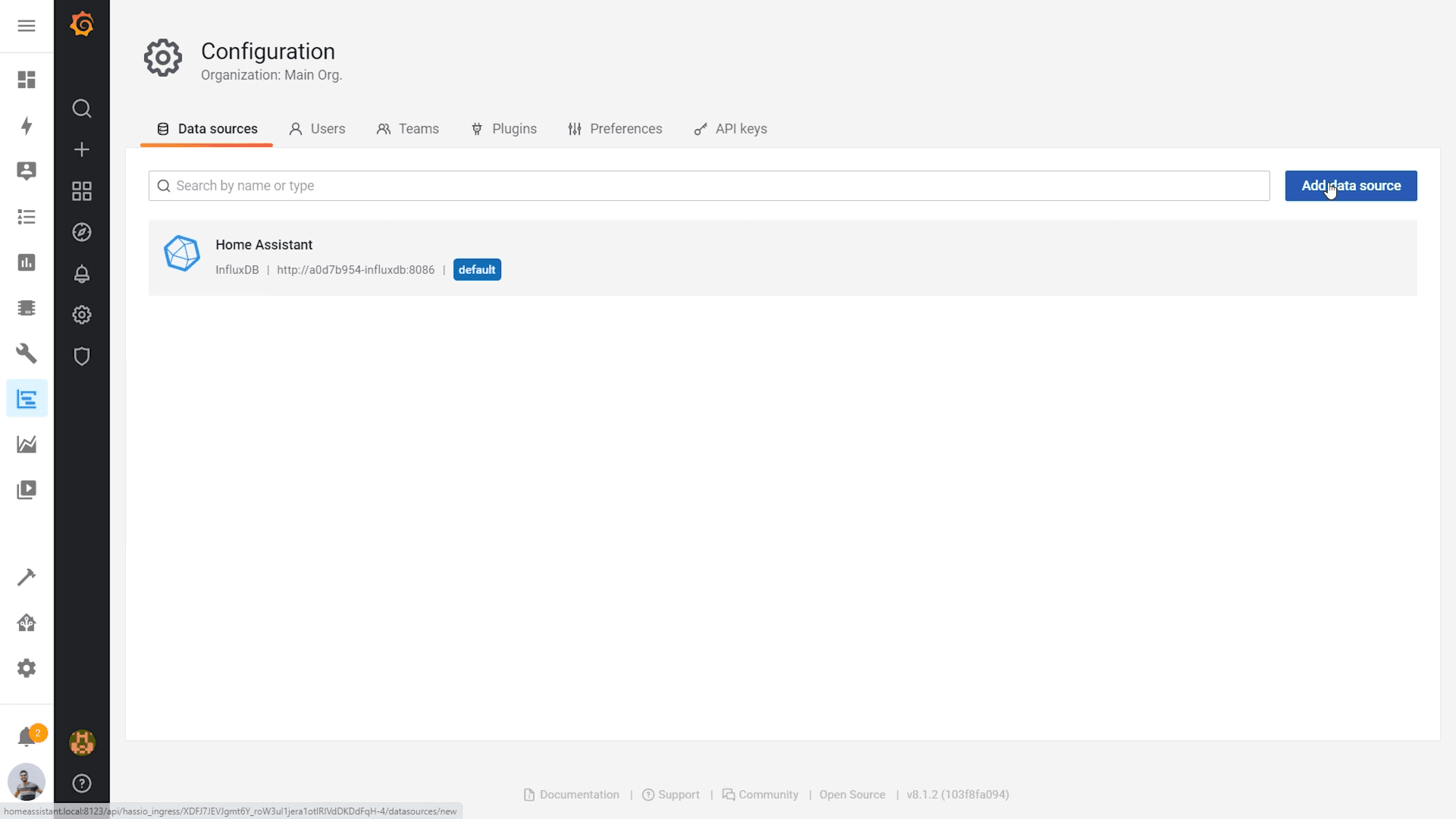Click the Add data source button
The image size is (1456, 819).
1351,186
